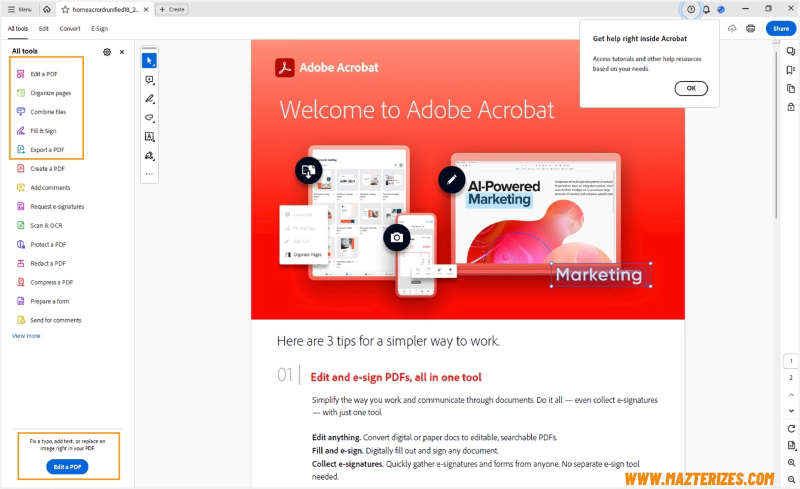Go to next page down chevron

[x=791, y=410]
